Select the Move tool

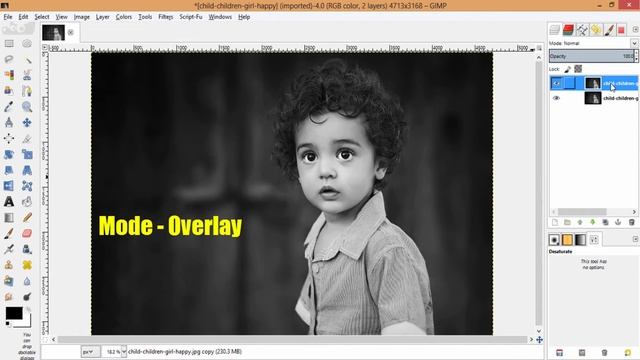[x=27, y=122]
